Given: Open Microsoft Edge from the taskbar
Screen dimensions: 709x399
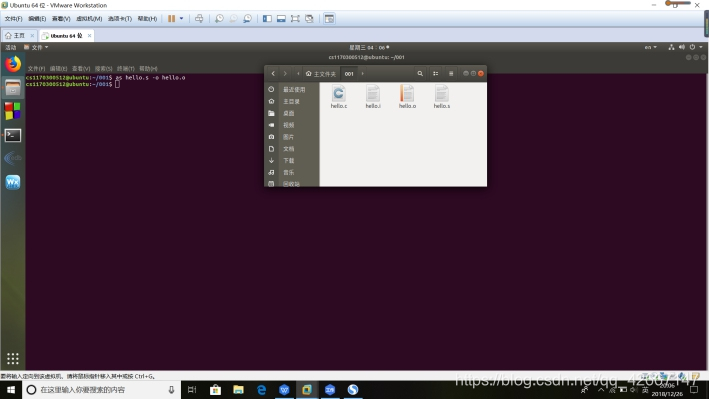Looking at the screenshot, I should click(x=261, y=390).
